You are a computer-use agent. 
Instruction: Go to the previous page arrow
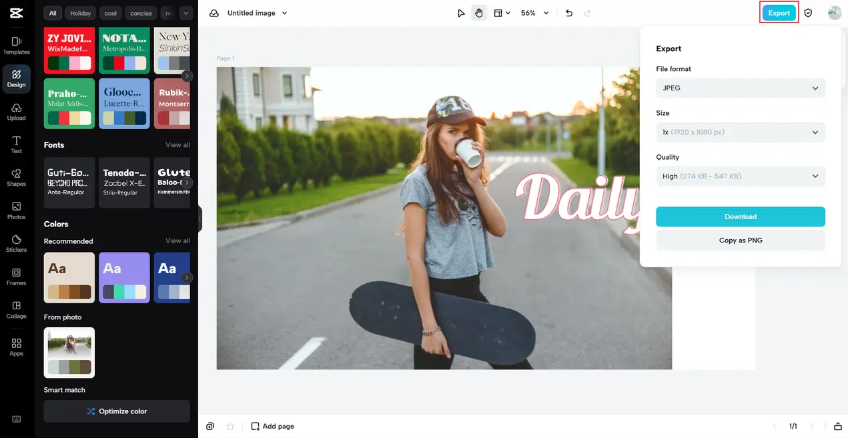point(775,426)
